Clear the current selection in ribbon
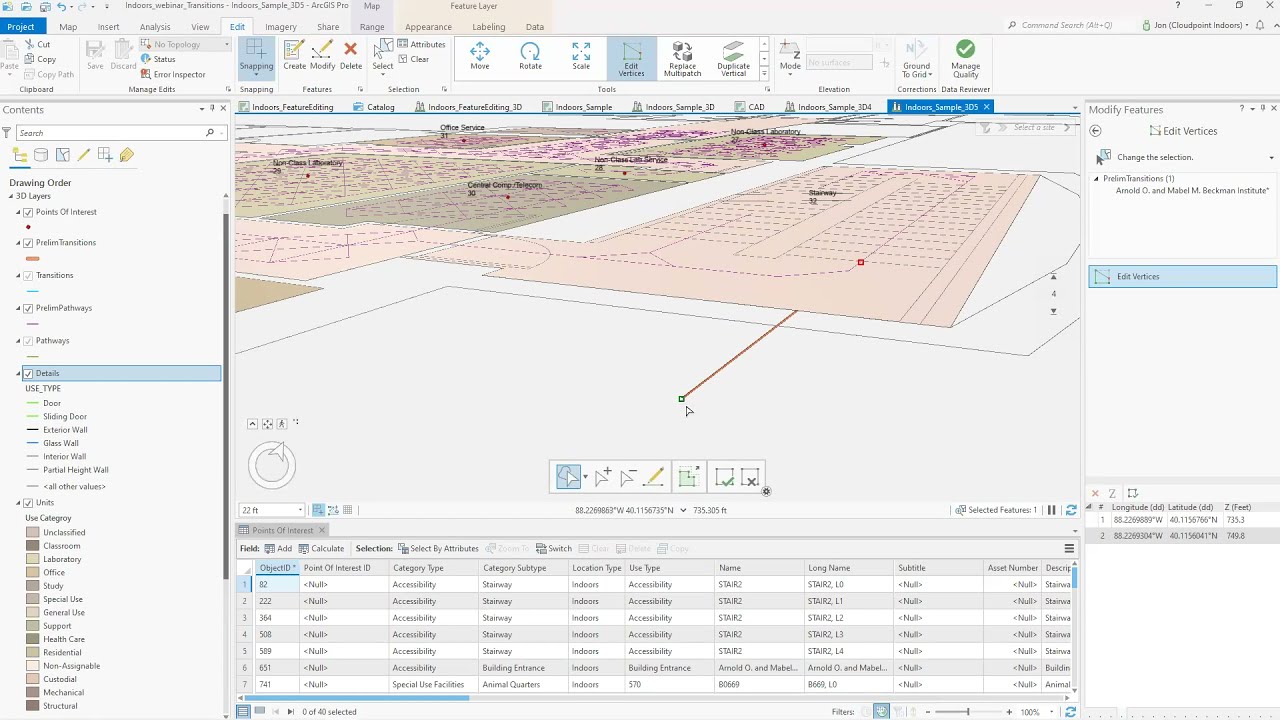 click(x=413, y=59)
